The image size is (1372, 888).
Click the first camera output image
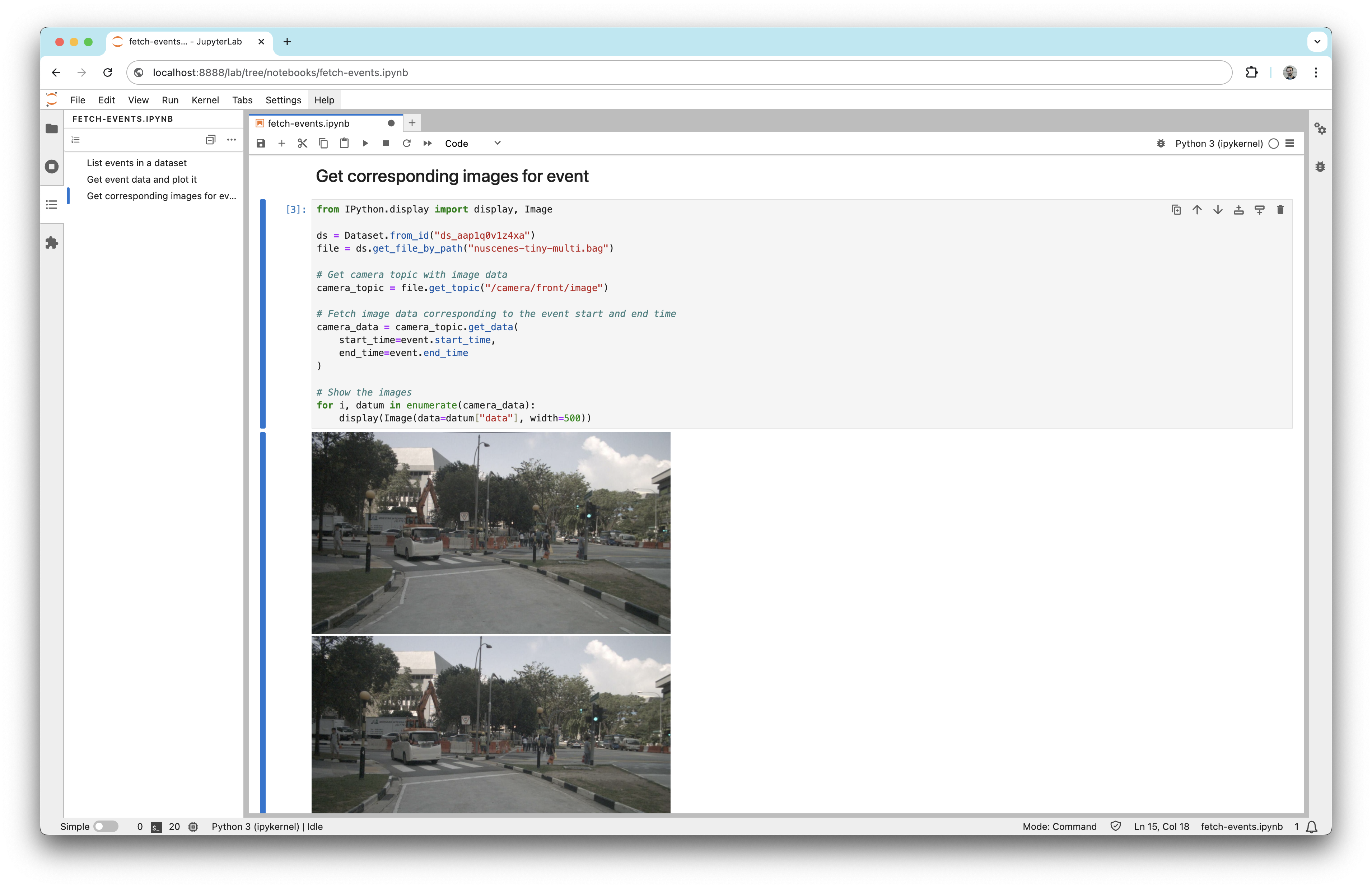coord(491,532)
